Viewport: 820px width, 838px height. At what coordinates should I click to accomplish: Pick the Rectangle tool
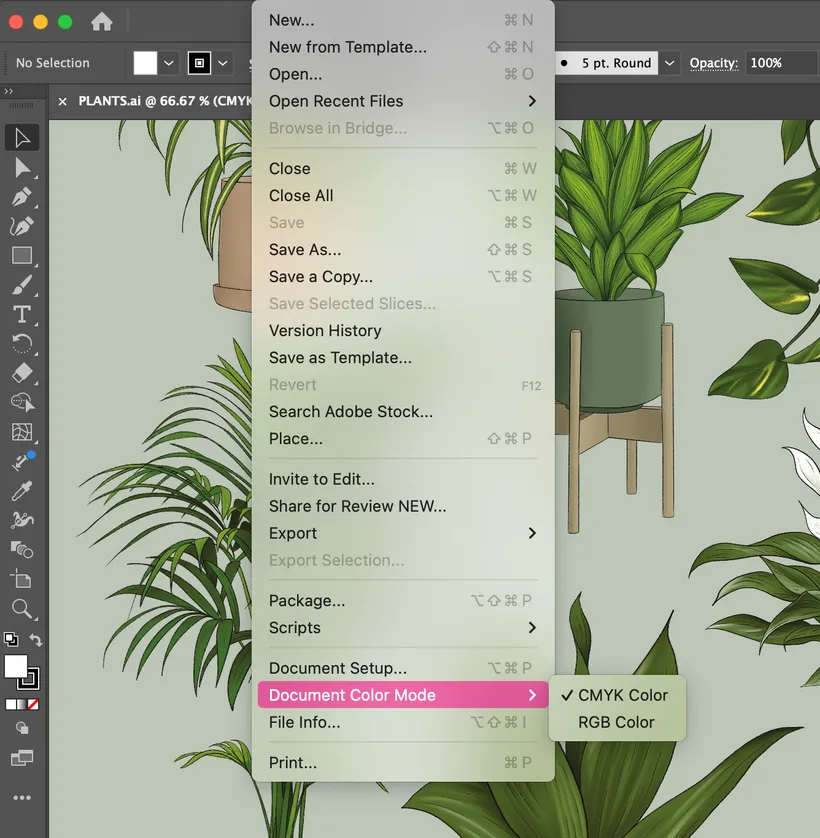click(22, 256)
